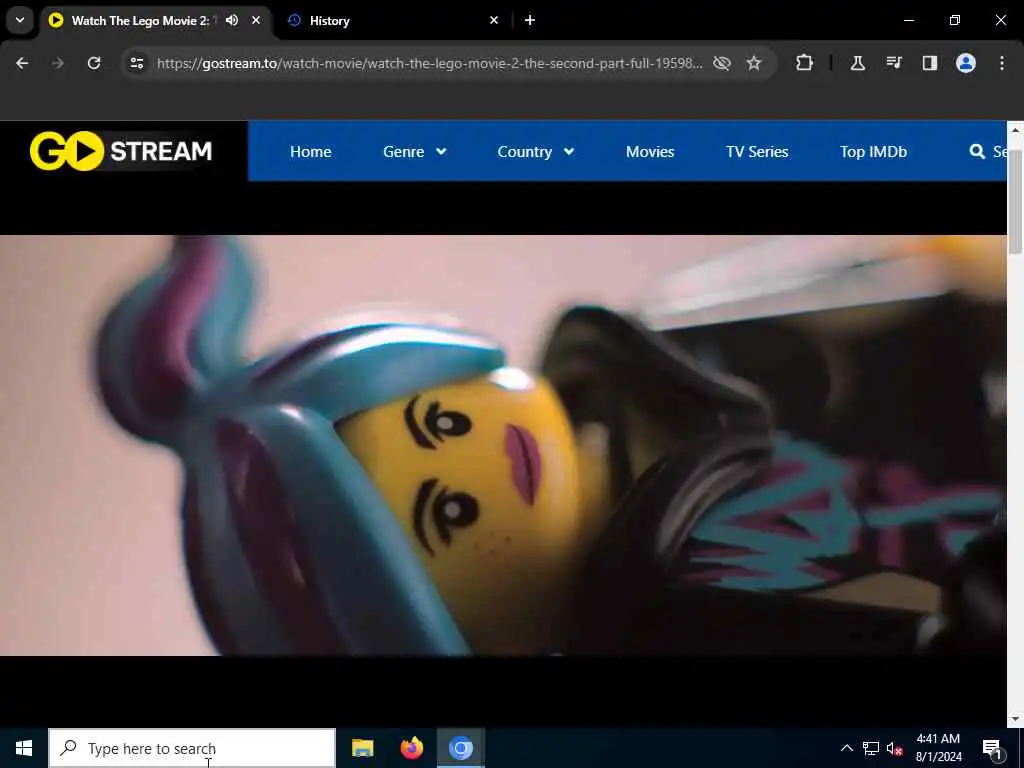Image resolution: width=1024 pixels, height=768 pixels.
Task: Open the Home page link
Action: pyautogui.click(x=310, y=152)
